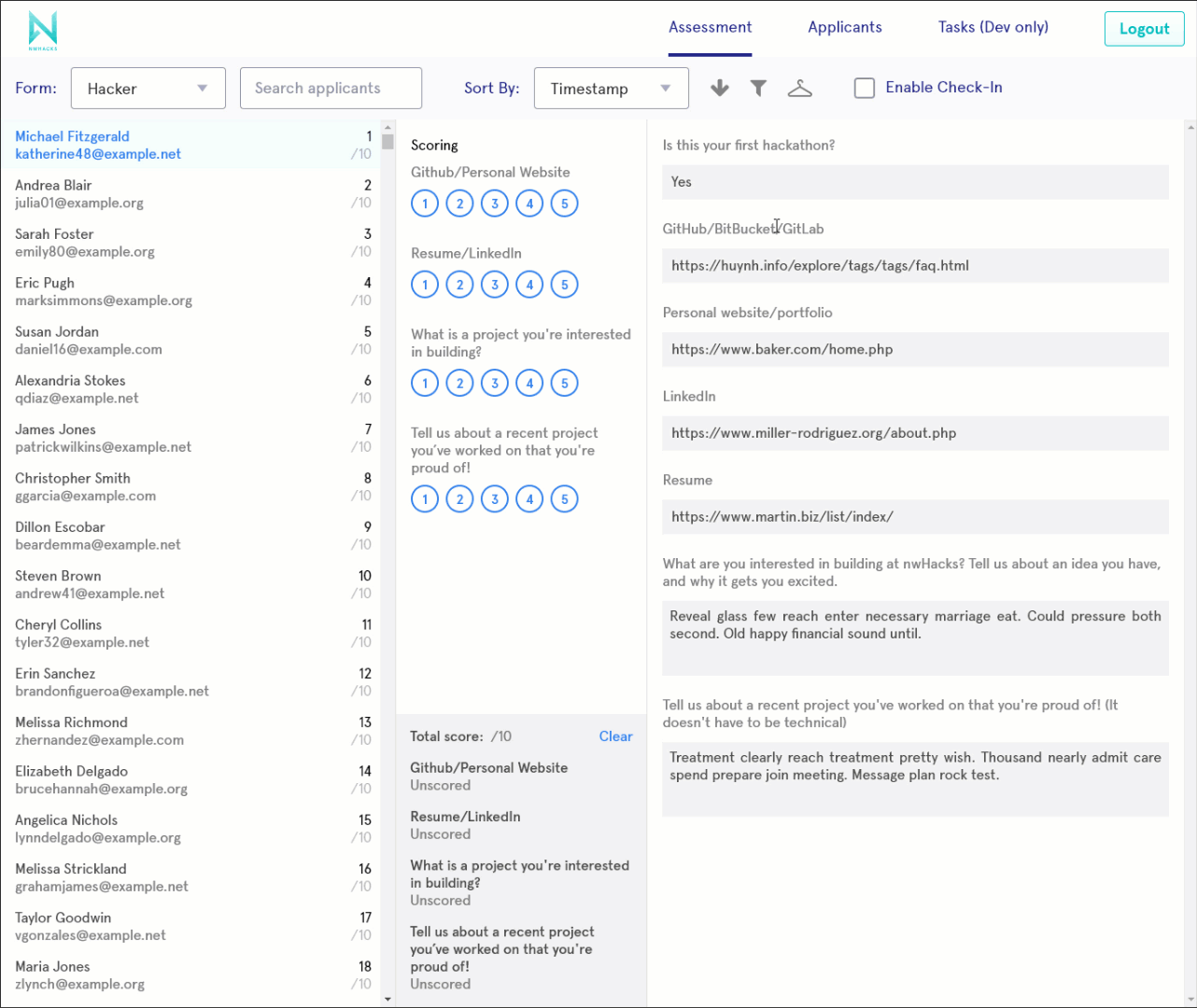Click the GitHub URL huynh.info field
Screen dimensions: 1197x1008
coord(915,266)
